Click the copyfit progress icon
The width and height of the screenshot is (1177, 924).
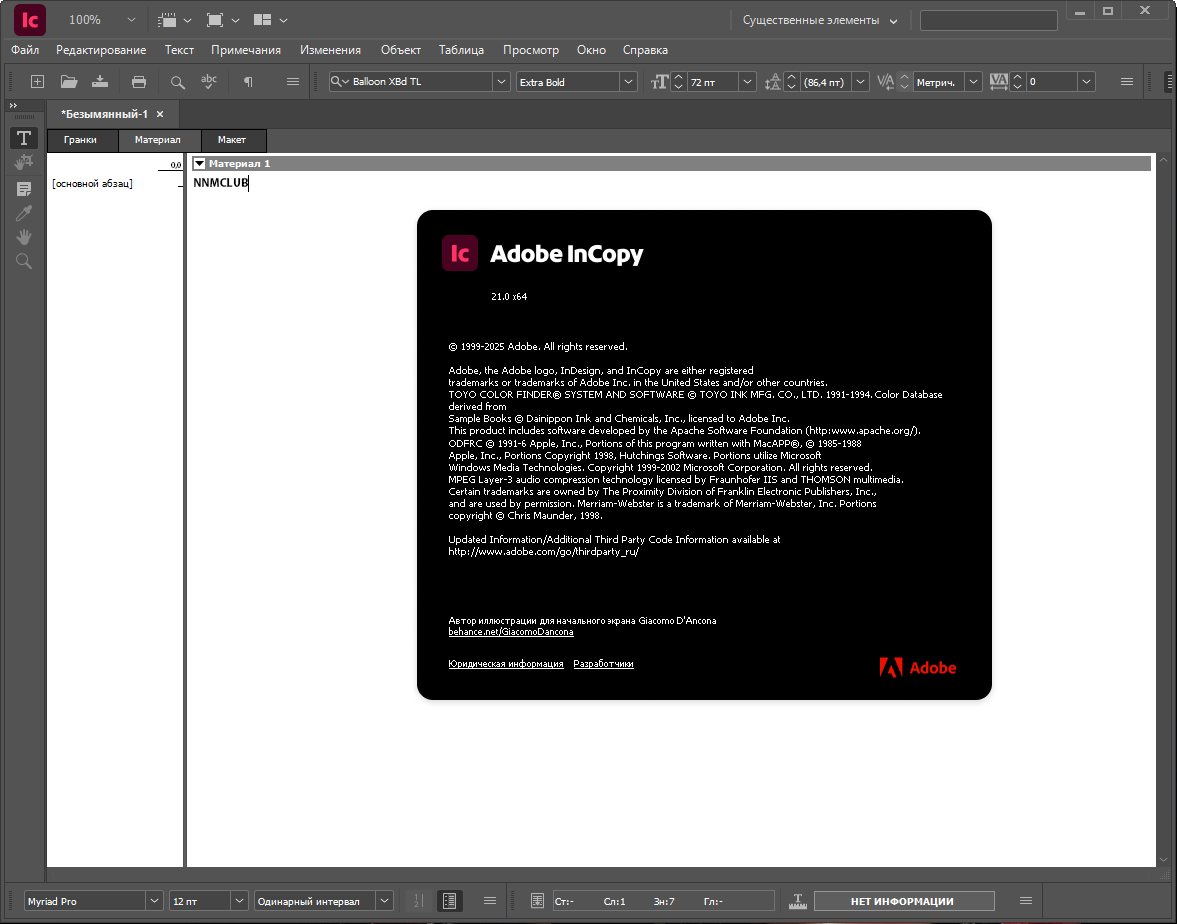[x=798, y=901]
